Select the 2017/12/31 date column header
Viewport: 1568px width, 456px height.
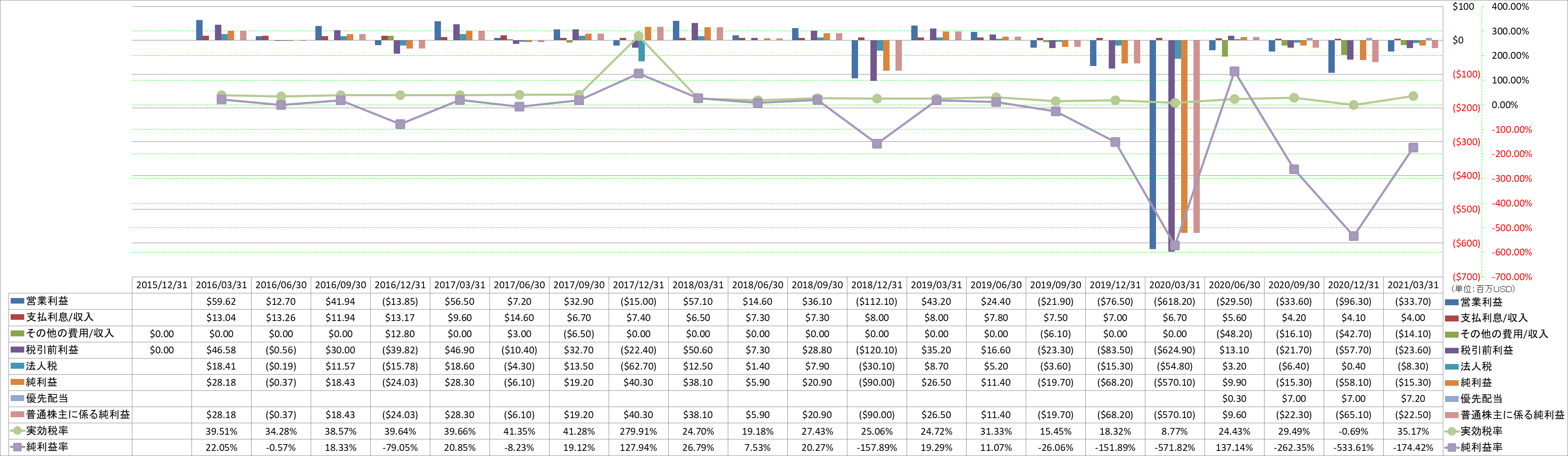pos(638,285)
